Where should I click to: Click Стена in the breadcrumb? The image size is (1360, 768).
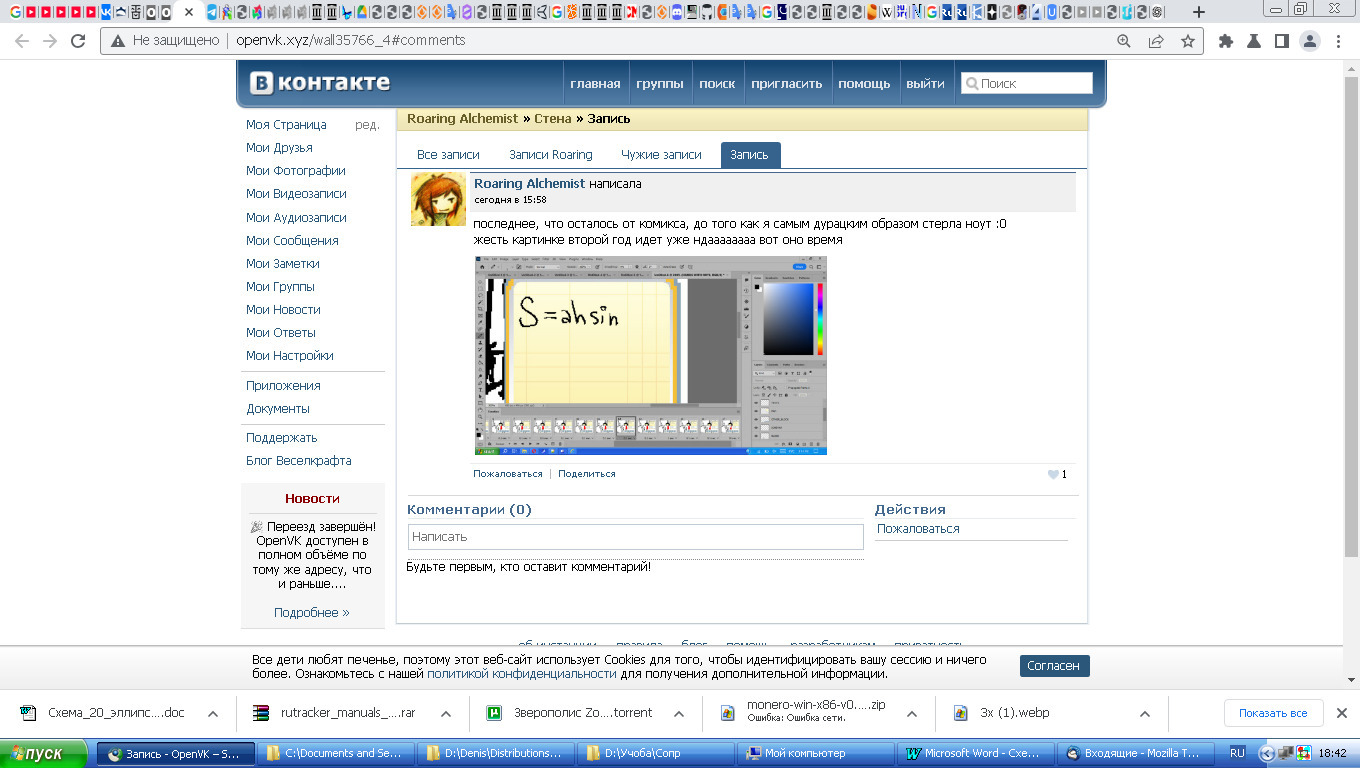(553, 119)
